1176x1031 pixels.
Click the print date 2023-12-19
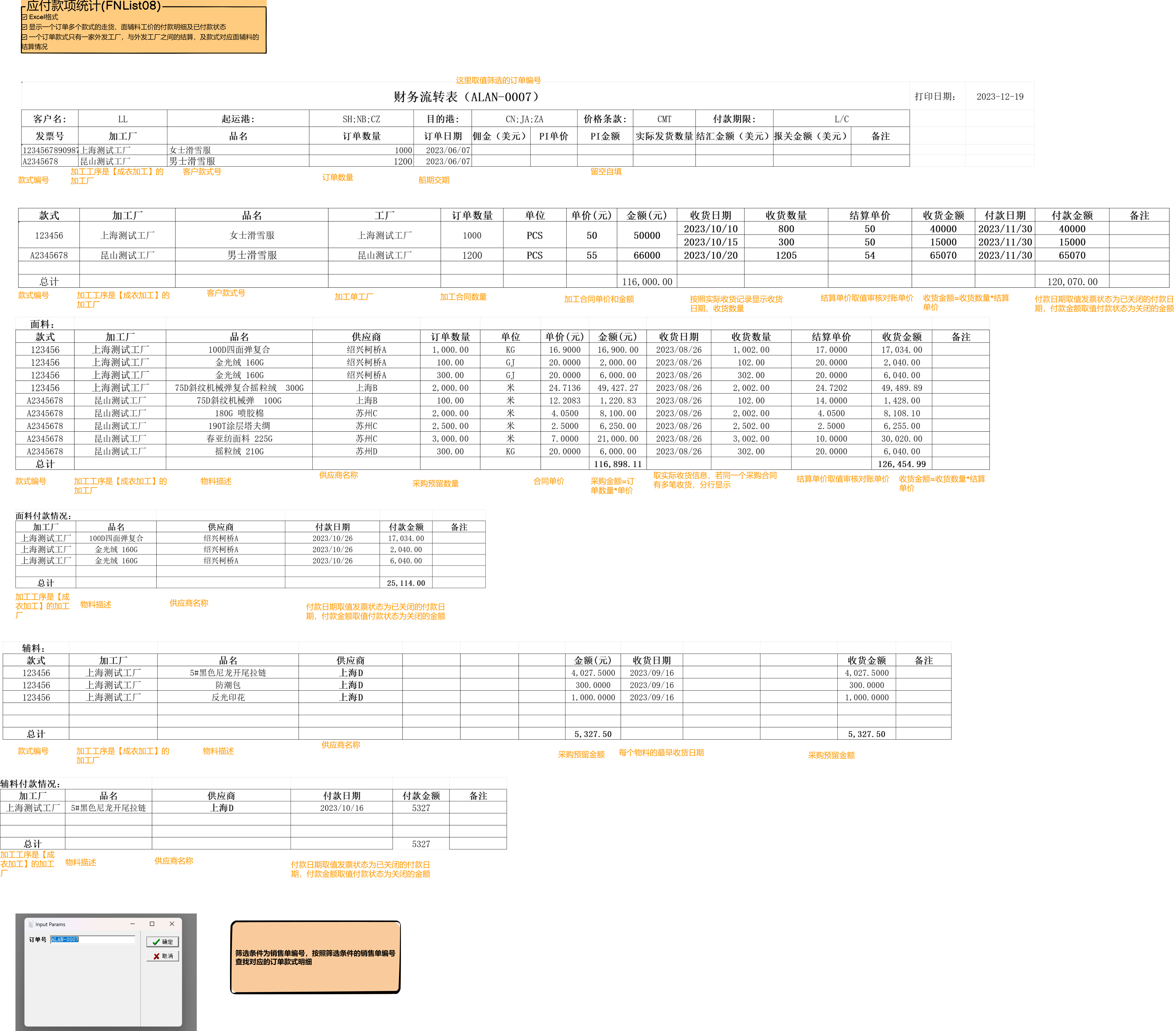point(1000,97)
